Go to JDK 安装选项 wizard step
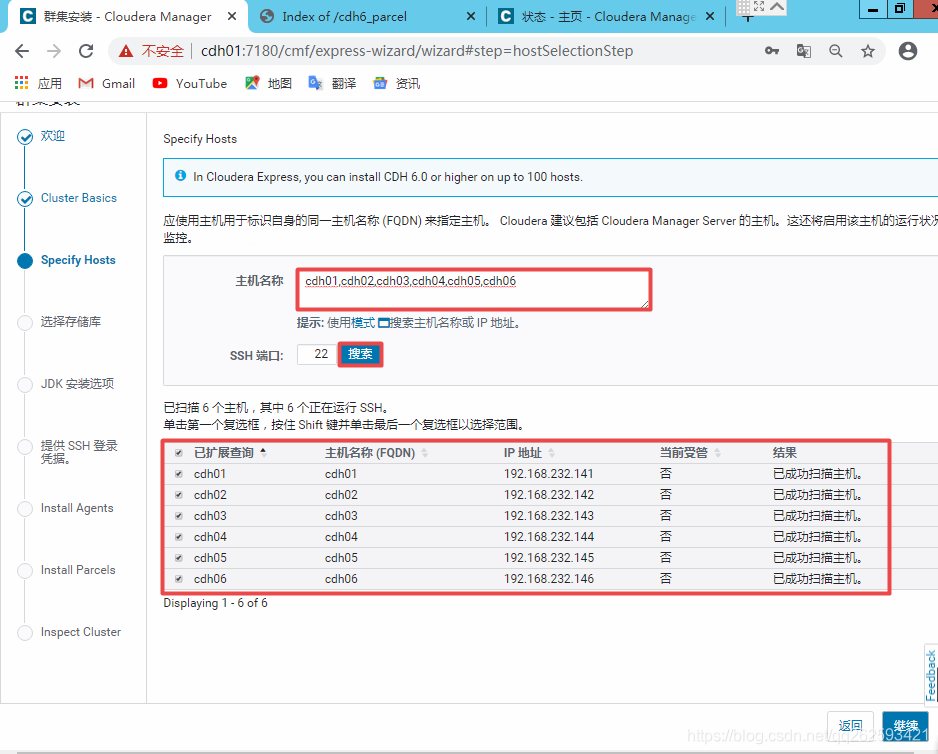This screenshot has width=938, height=754. tap(77, 384)
